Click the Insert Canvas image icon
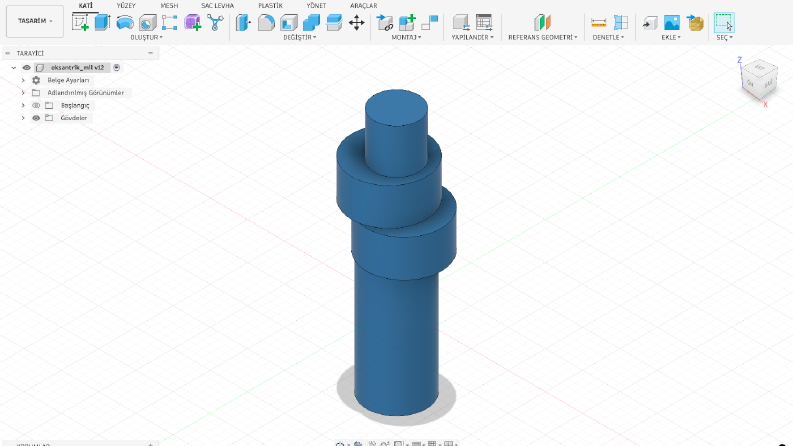Viewport: 793px width, 446px height. [x=672, y=22]
